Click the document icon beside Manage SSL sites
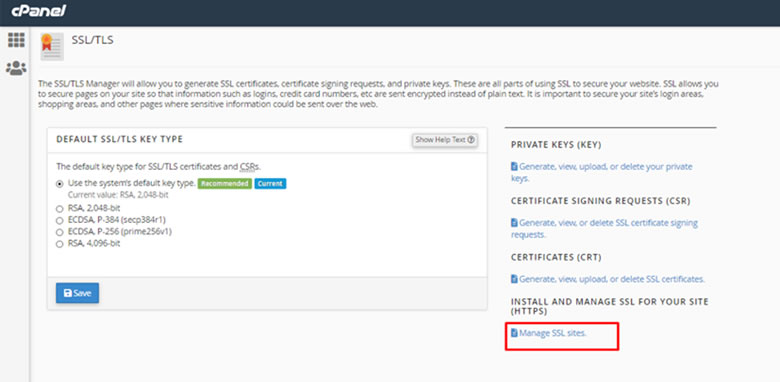Image resolution: width=780 pixels, height=382 pixels. tap(514, 333)
